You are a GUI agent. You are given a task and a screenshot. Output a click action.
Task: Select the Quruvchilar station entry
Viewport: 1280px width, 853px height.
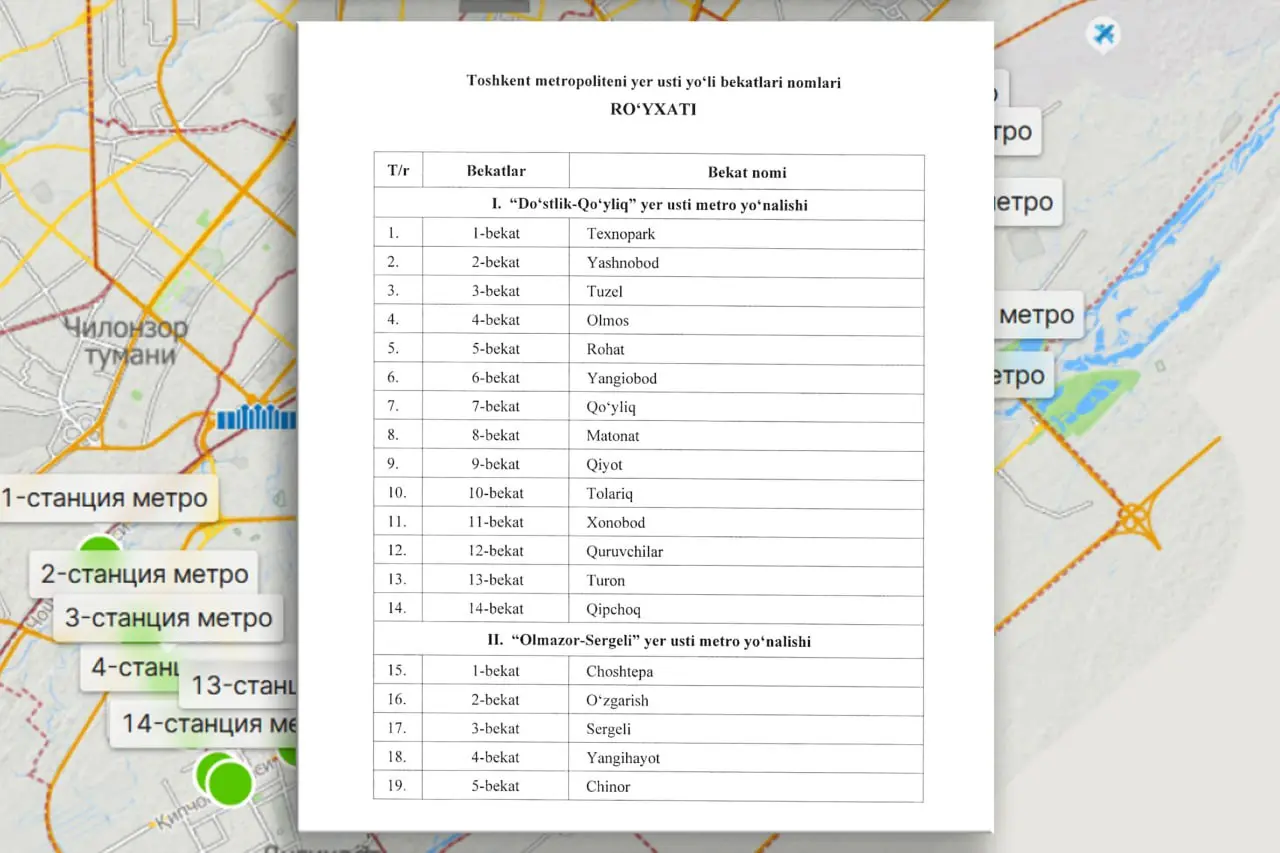(x=624, y=551)
